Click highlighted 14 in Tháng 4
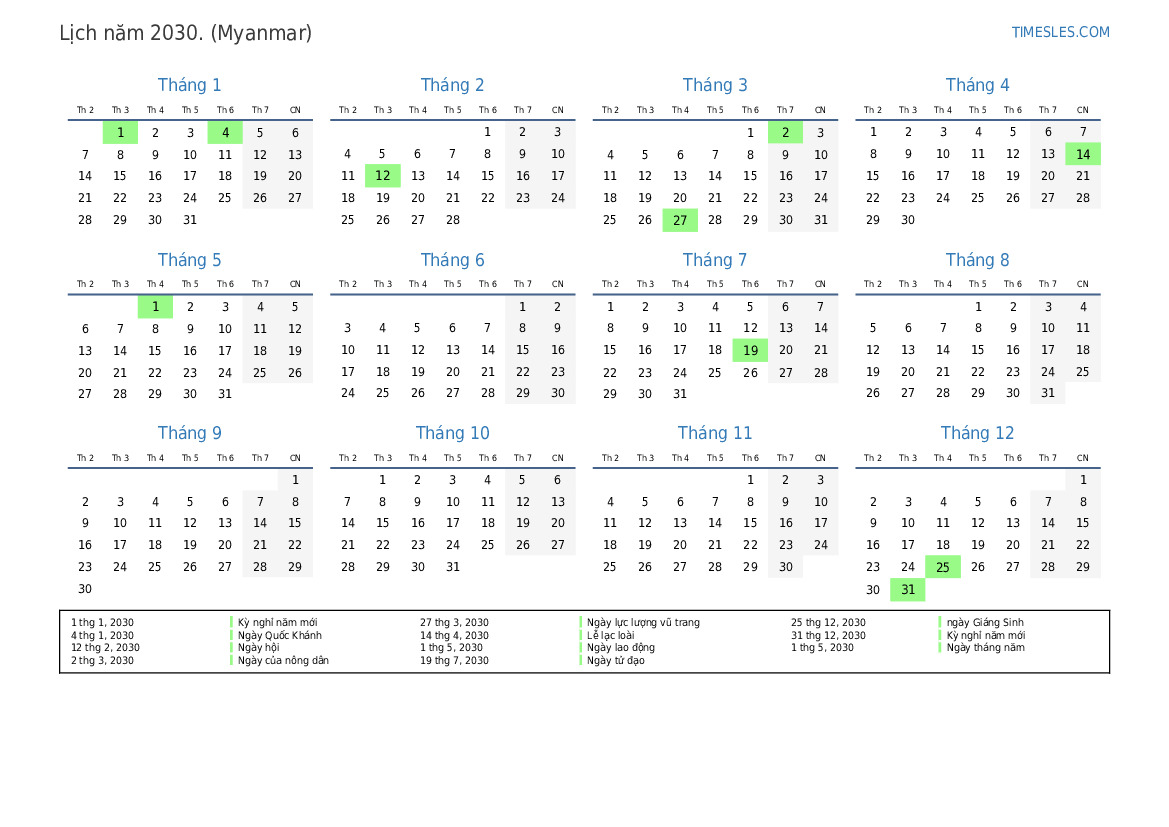The height and width of the screenshot is (827, 1169). pyautogui.click(x=1083, y=154)
